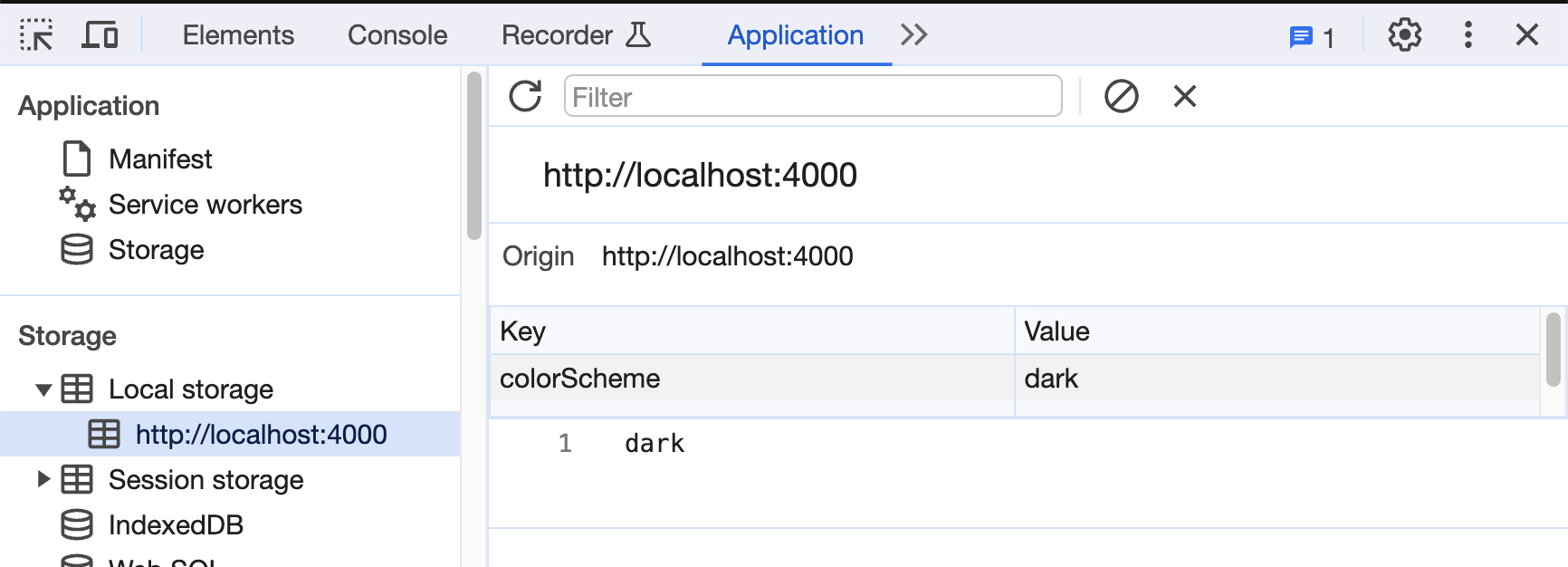Refresh the local storage table
Viewport: 1568px width, 567px height.
click(x=525, y=96)
